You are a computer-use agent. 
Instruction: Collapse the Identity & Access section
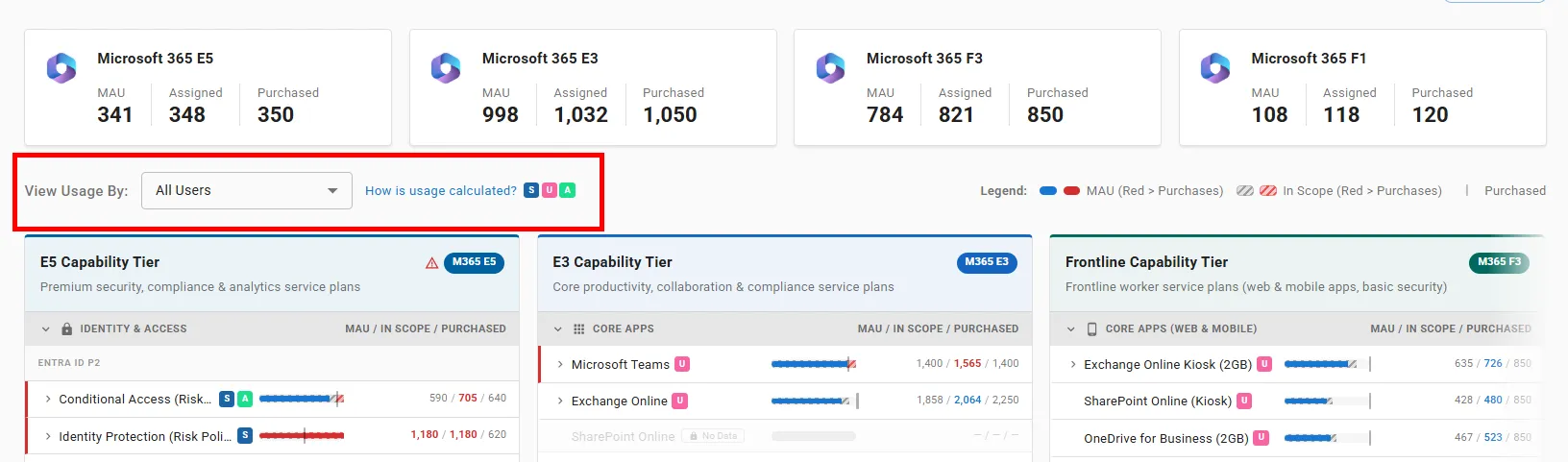coord(45,328)
